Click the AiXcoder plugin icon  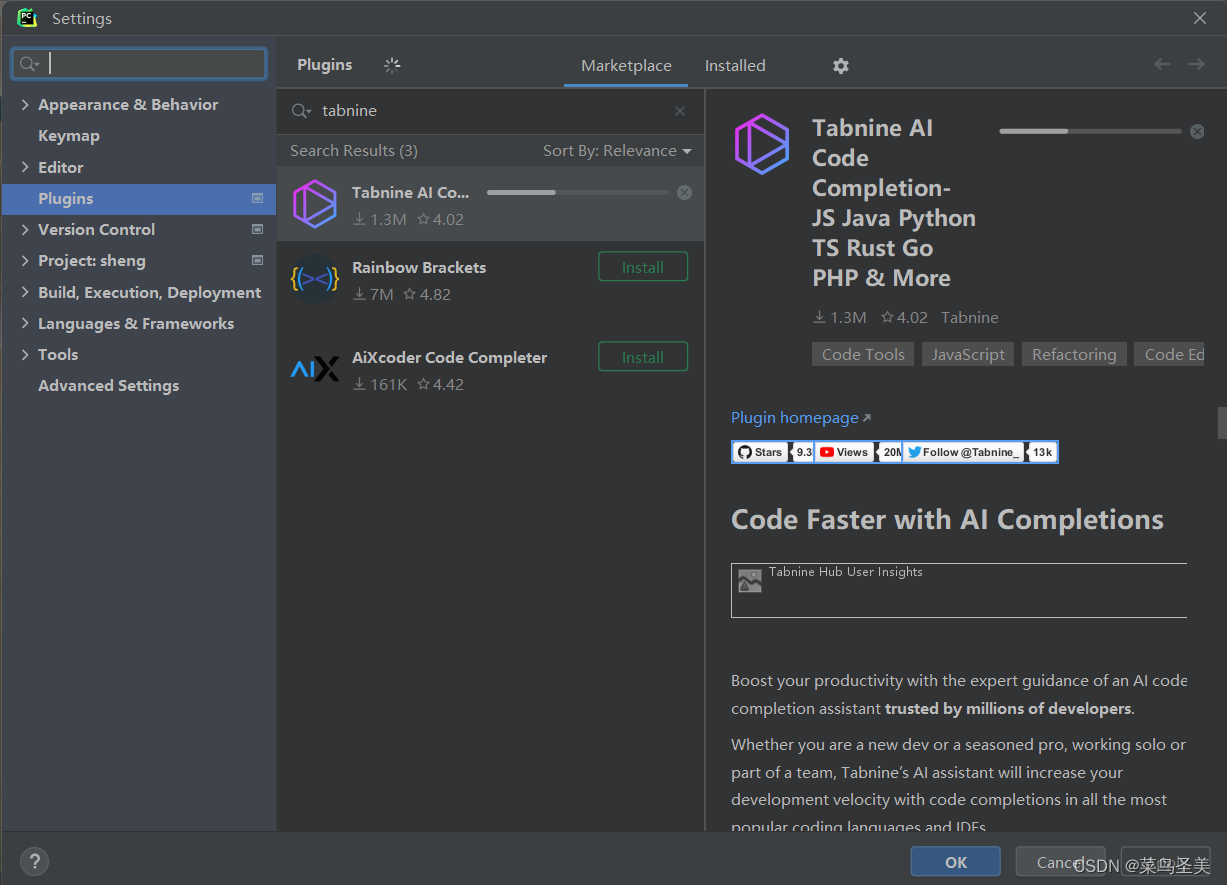315,369
